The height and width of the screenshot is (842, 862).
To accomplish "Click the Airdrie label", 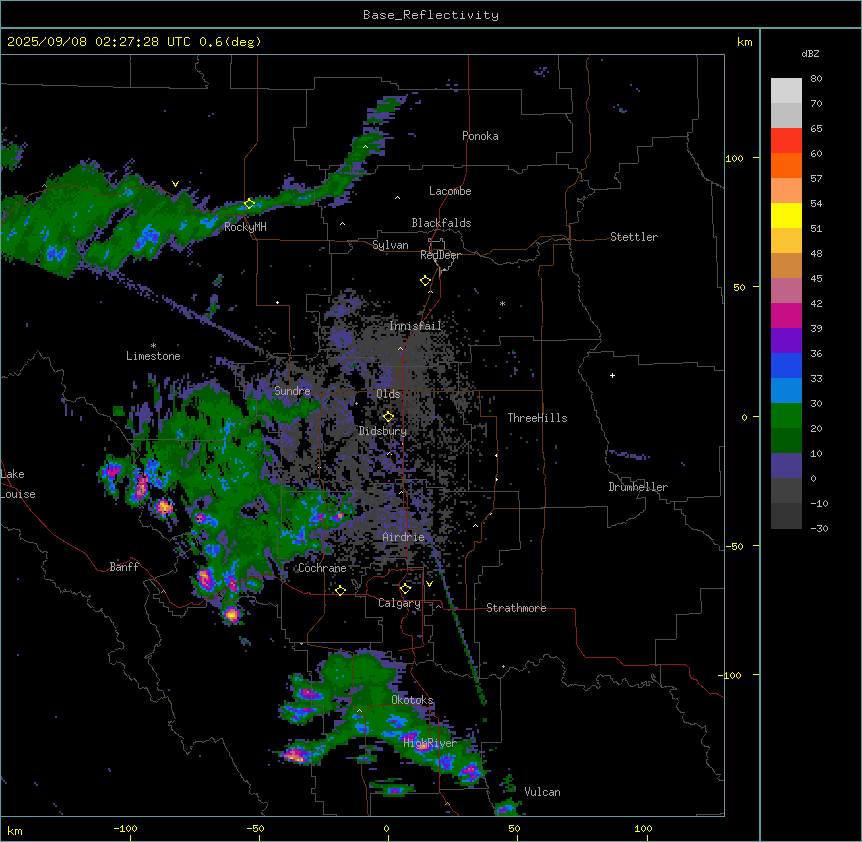I will pyautogui.click(x=404, y=537).
